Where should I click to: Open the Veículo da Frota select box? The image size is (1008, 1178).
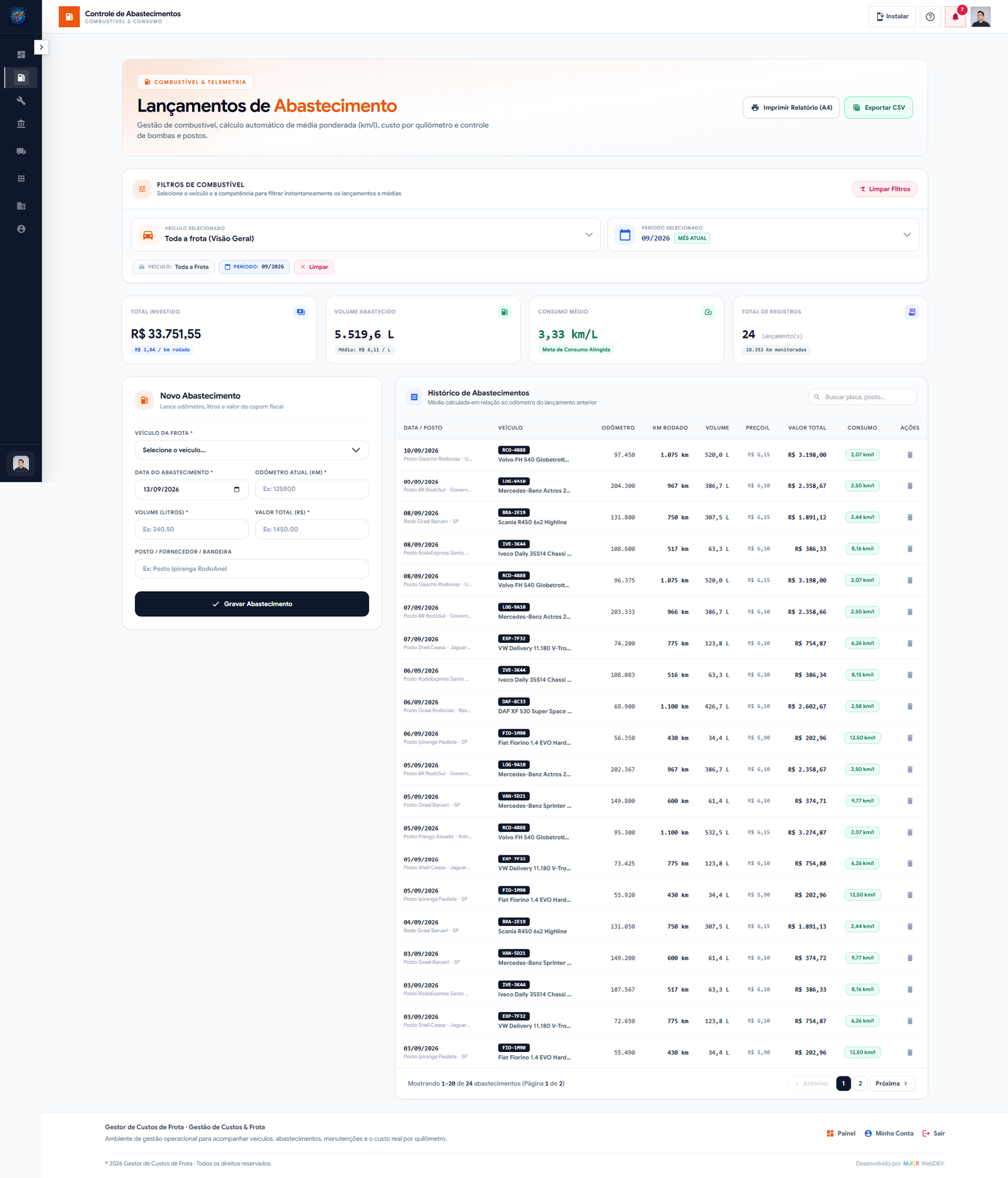pos(251,450)
